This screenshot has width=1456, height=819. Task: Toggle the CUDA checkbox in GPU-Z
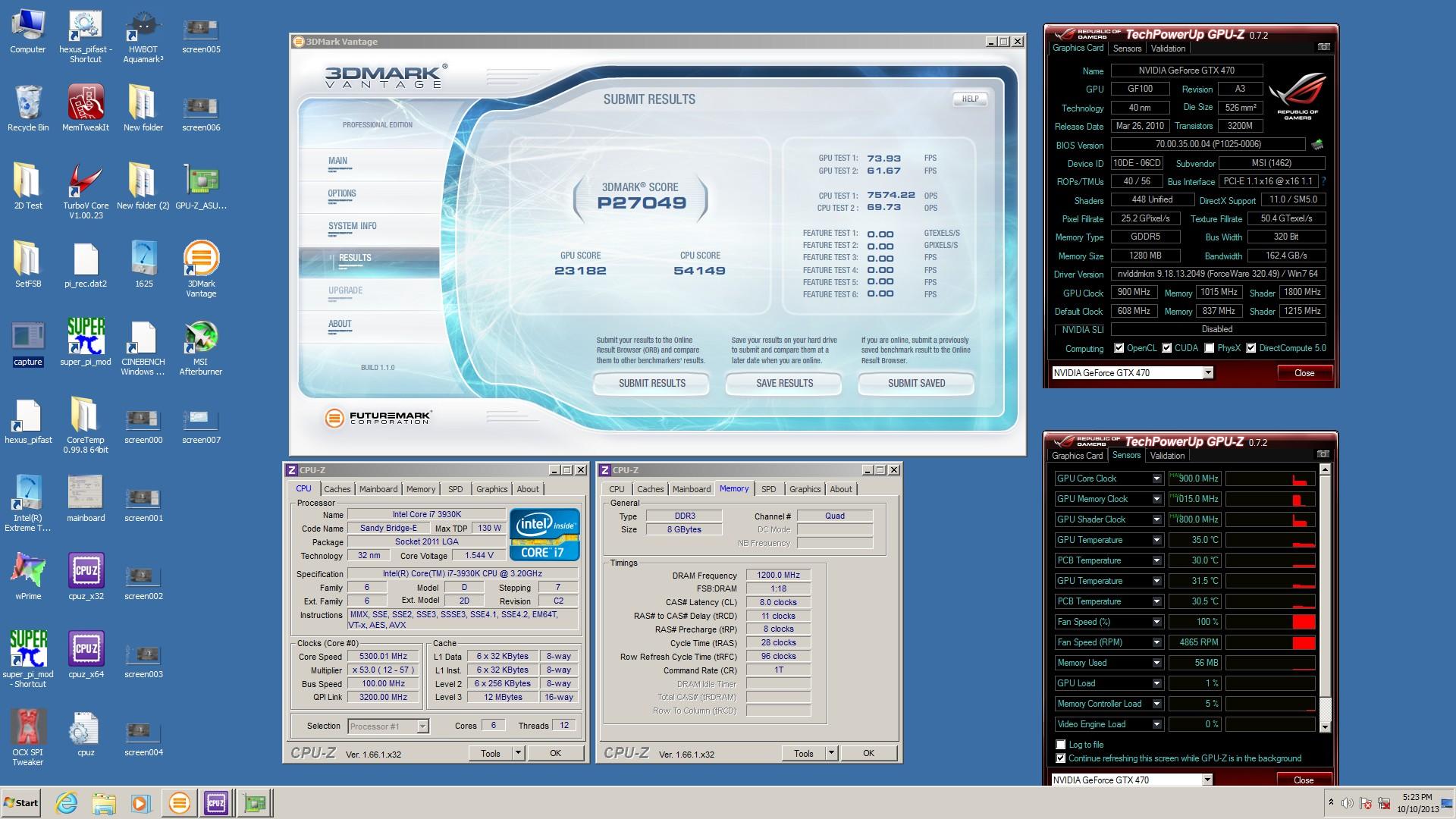pos(1166,348)
